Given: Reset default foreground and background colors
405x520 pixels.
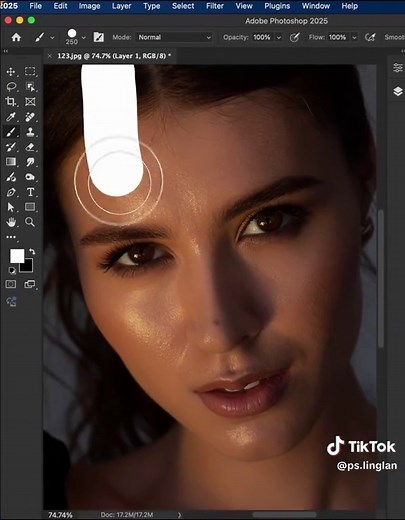Looking at the screenshot, I should pyautogui.click(x=12, y=270).
